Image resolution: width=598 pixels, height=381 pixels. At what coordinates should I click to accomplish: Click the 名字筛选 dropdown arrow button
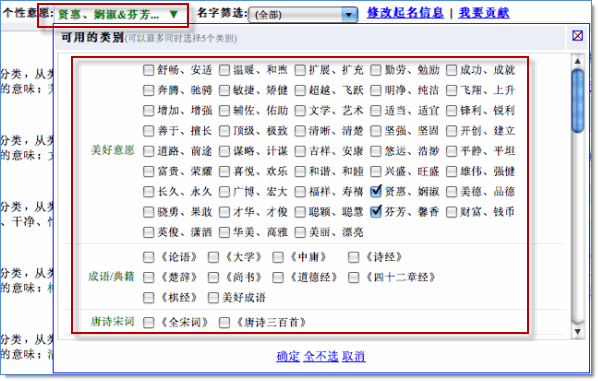[x=349, y=15]
